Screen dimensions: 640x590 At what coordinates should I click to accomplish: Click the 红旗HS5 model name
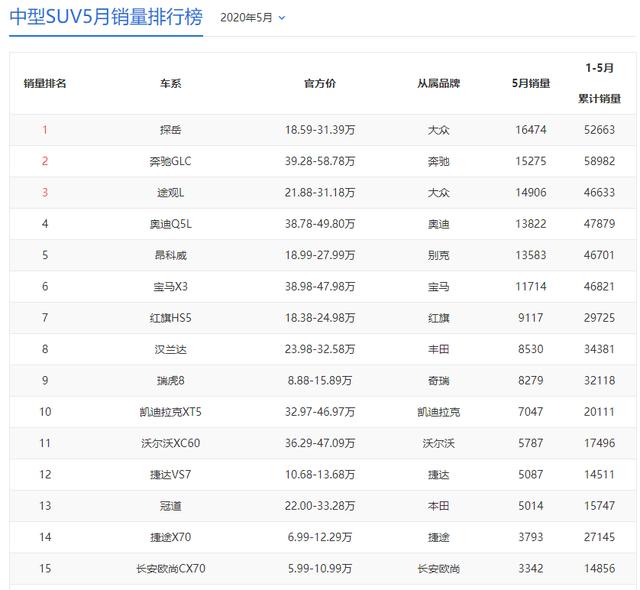click(x=171, y=318)
